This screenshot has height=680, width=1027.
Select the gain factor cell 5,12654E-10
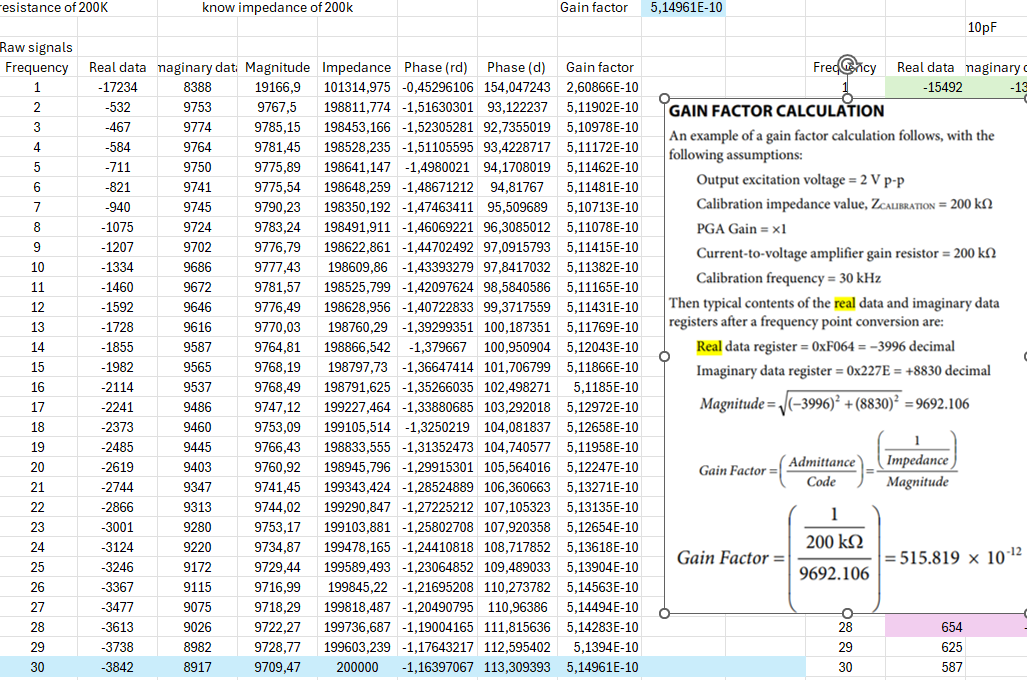[599, 527]
